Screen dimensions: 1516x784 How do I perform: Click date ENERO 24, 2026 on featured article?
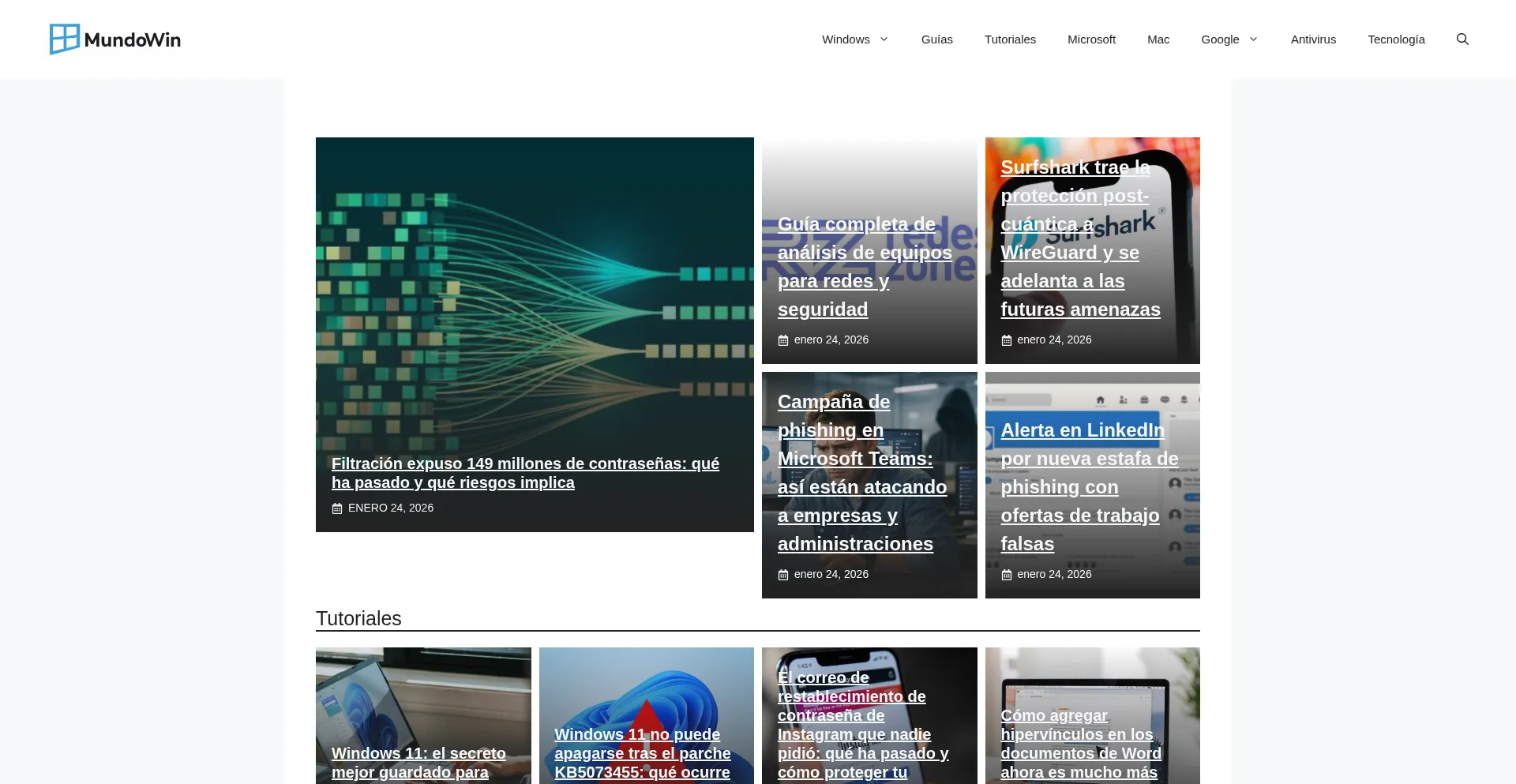point(391,508)
